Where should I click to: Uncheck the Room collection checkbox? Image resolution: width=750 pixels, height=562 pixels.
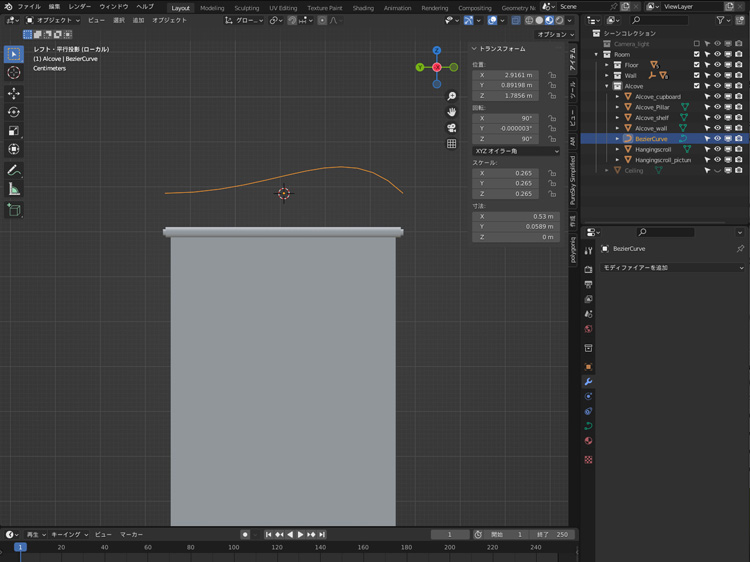[x=698, y=54]
